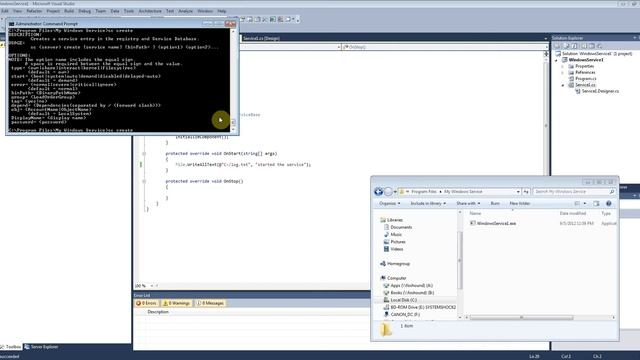
Task: Click the Program.cs file icon
Action: pos(571,78)
